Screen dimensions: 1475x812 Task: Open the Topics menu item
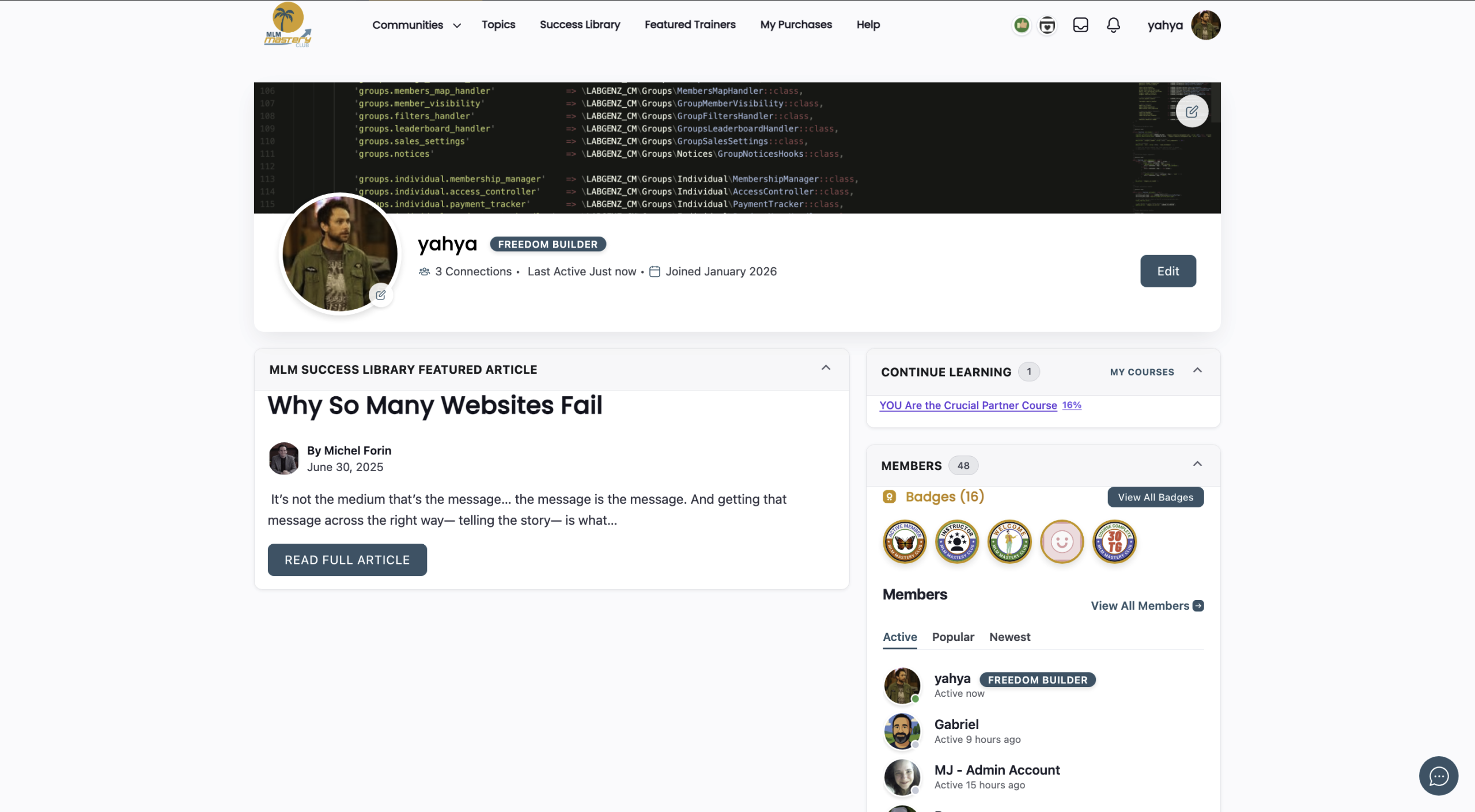498,25
